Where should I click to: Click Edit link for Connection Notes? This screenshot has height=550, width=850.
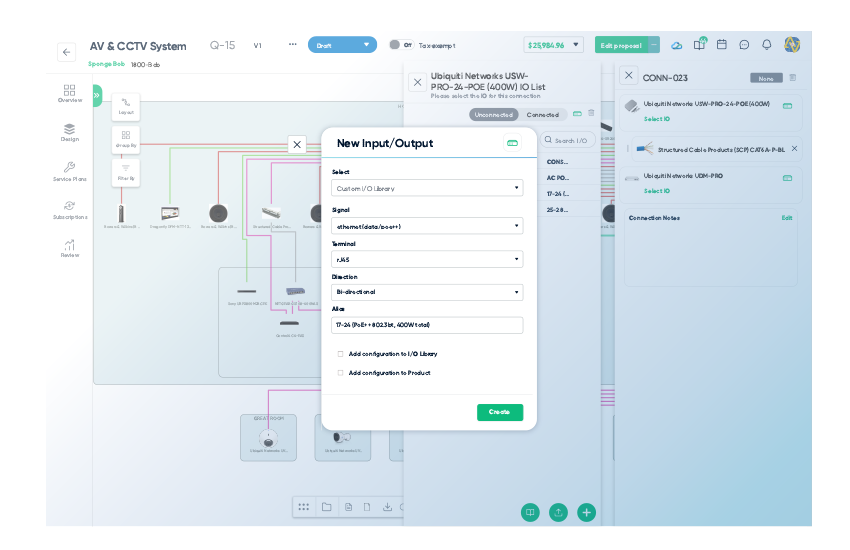point(786,218)
